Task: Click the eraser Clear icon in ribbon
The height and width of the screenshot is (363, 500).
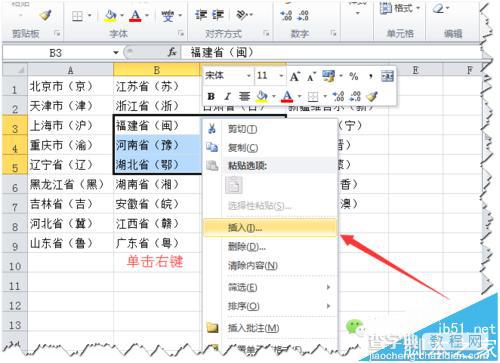Action: click(x=438, y=9)
